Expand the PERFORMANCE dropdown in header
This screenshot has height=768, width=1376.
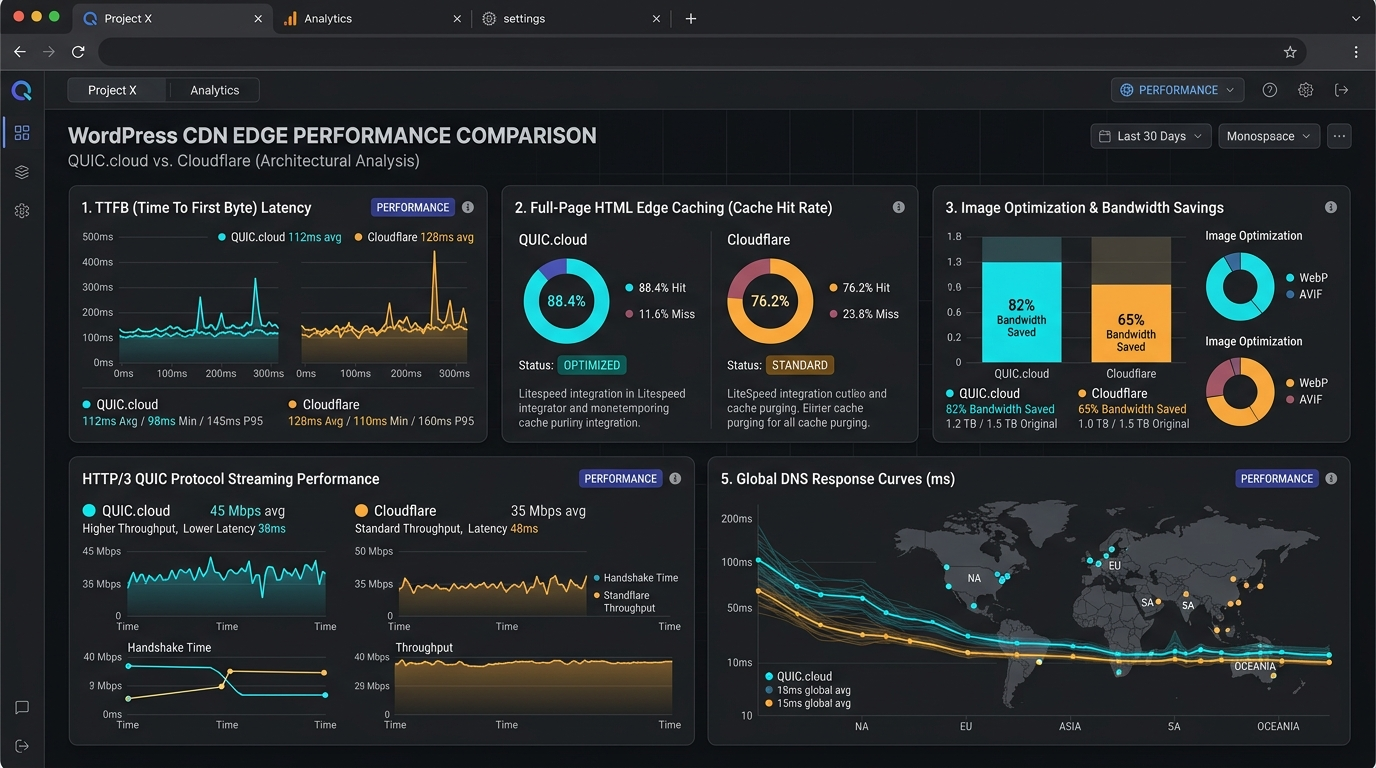tap(1178, 90)
